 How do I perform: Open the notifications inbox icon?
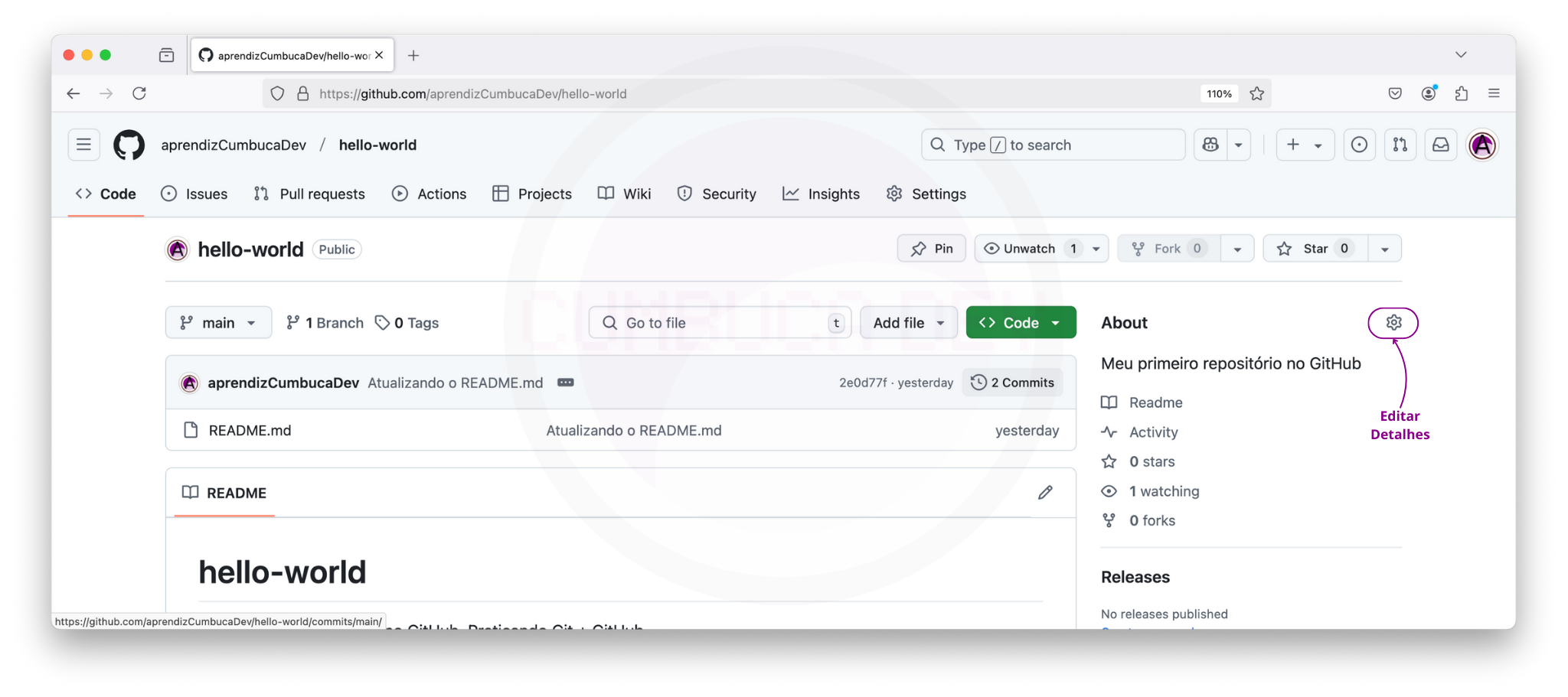pos(1440,145)
